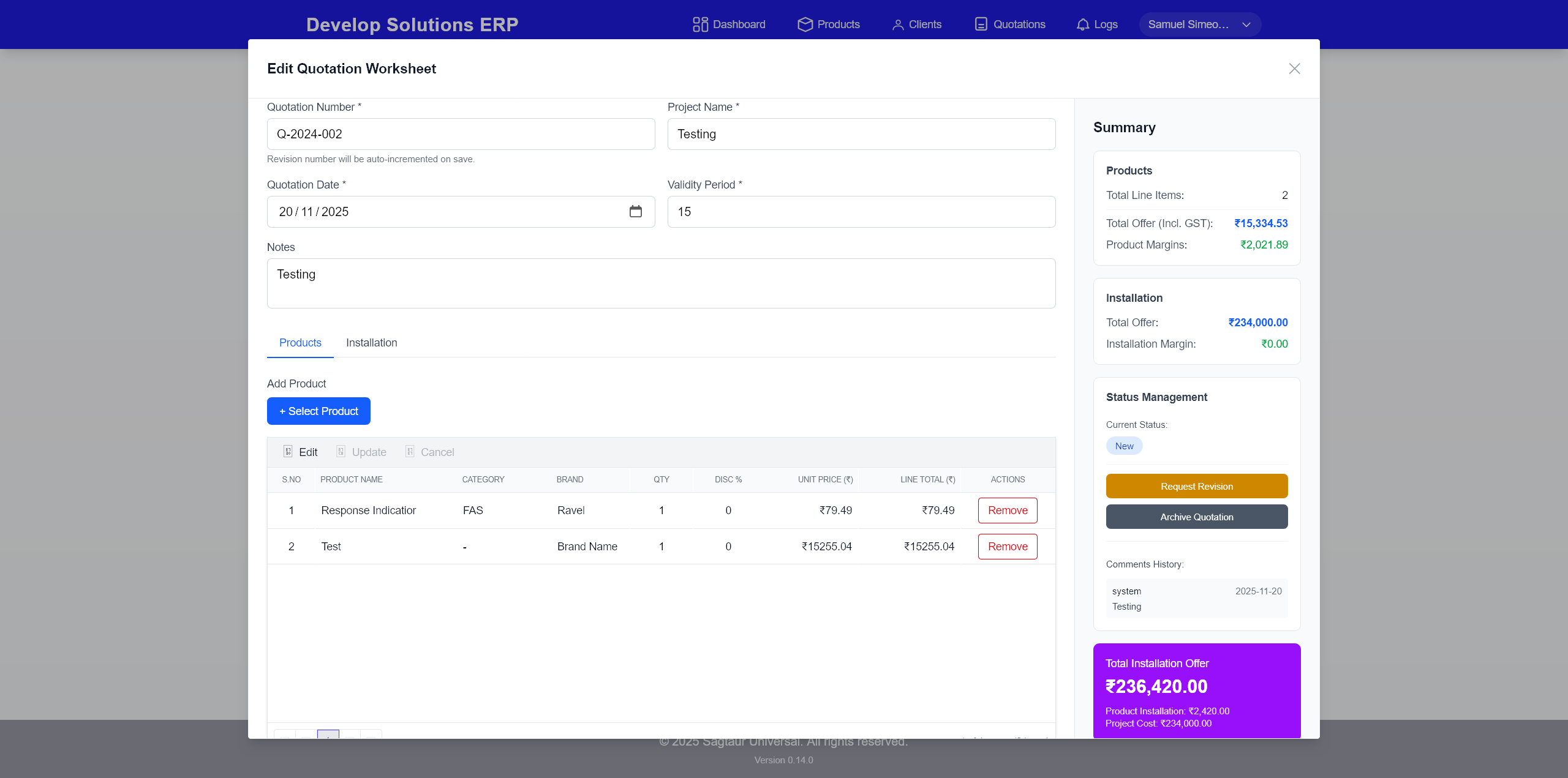Click the Request Revision button
Viewport: 1568px width, 778px height.
point(1196,486)
